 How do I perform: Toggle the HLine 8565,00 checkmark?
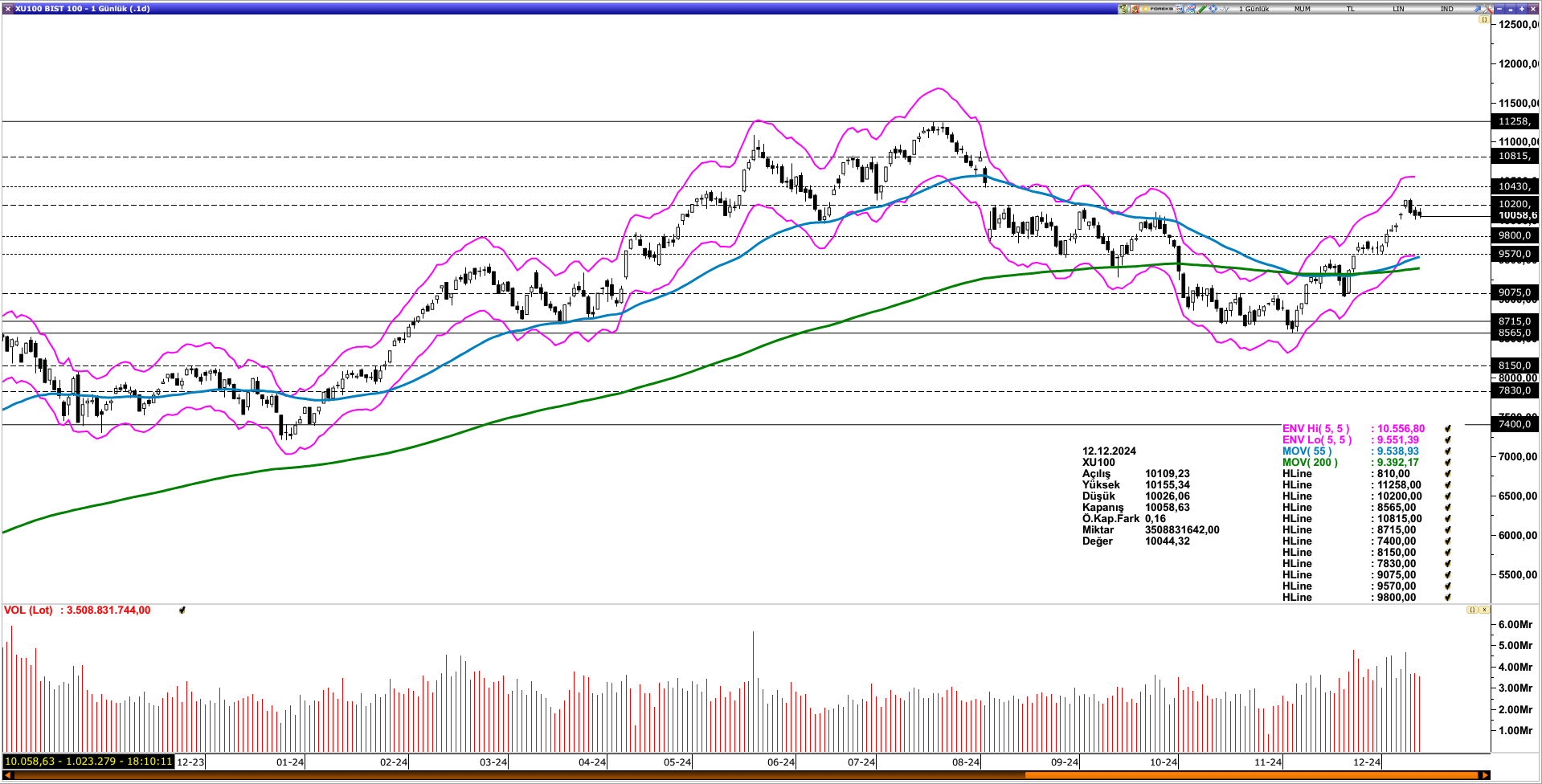point(1447,508)
